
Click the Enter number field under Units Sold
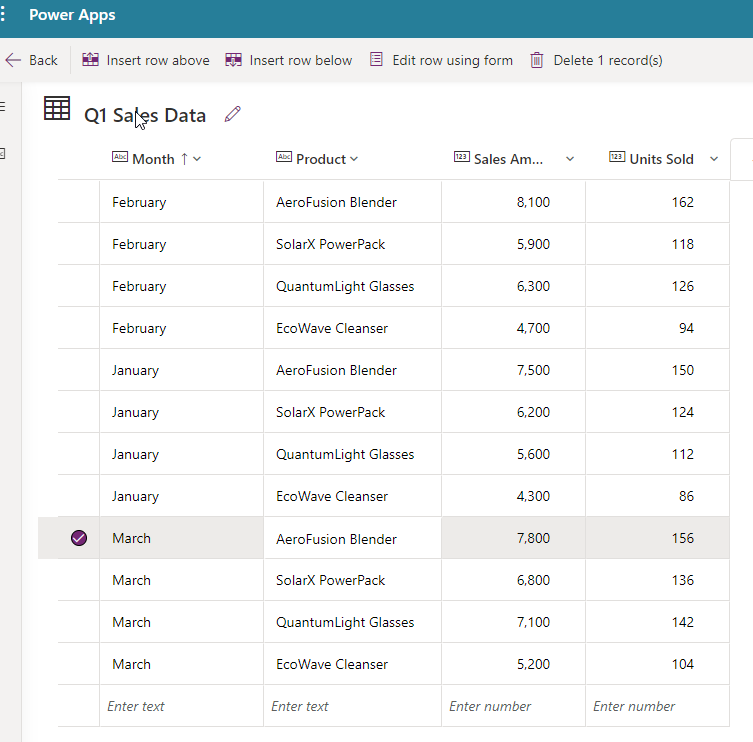[657, 706]
